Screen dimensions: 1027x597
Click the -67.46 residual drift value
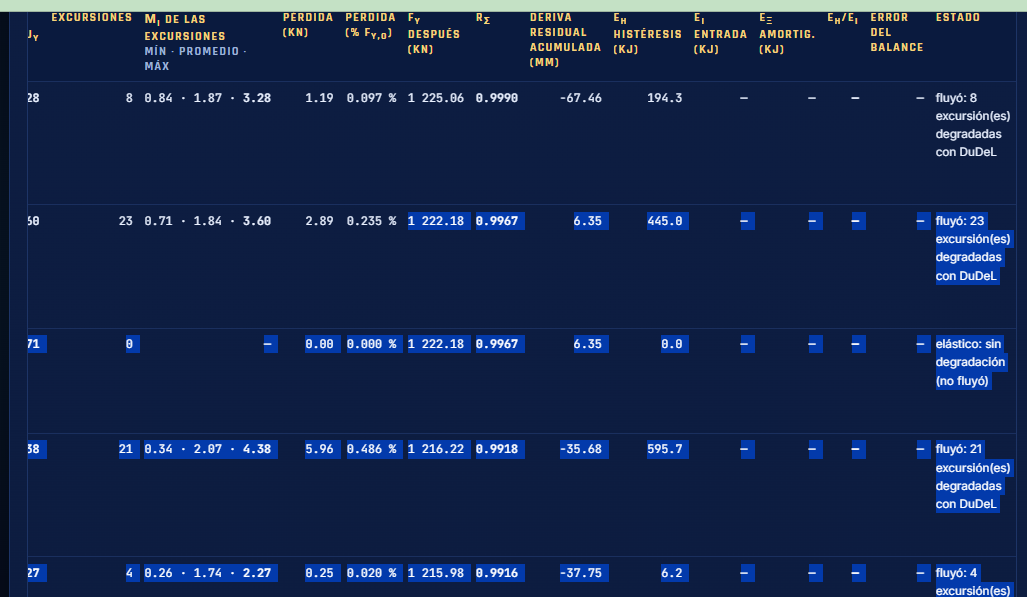pos(580,98)
